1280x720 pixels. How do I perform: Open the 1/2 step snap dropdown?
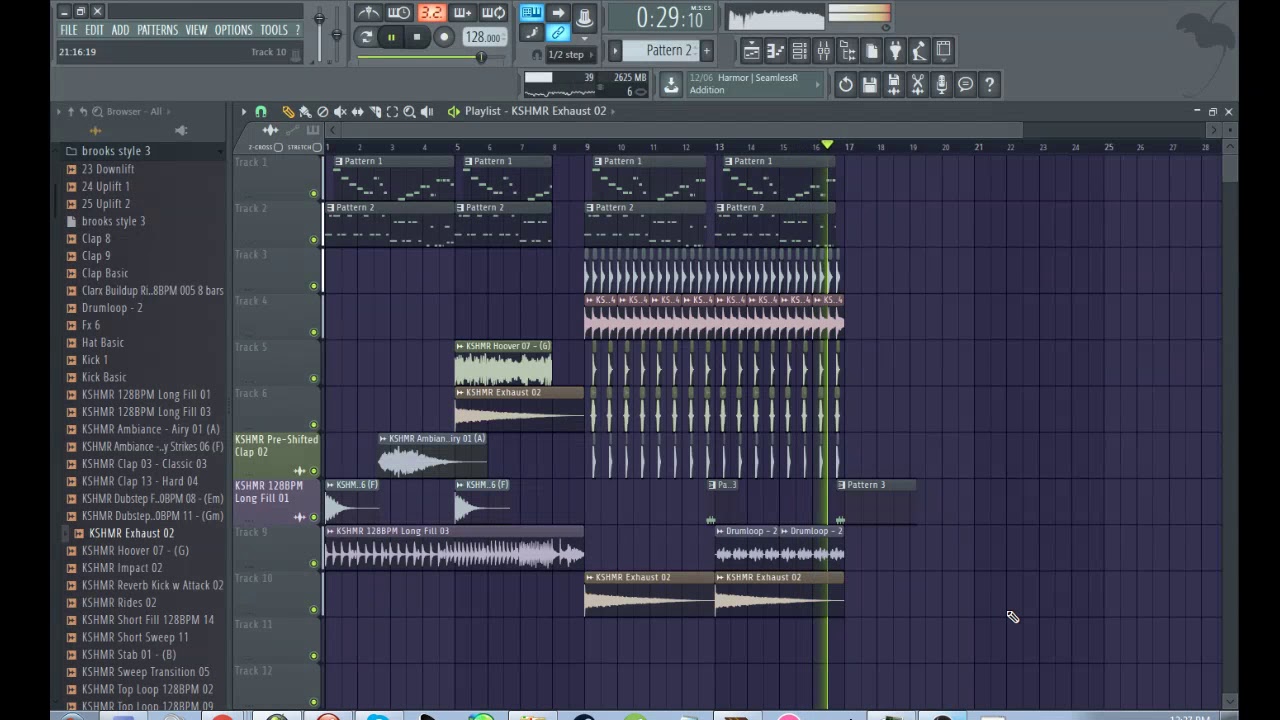[570, 54]
